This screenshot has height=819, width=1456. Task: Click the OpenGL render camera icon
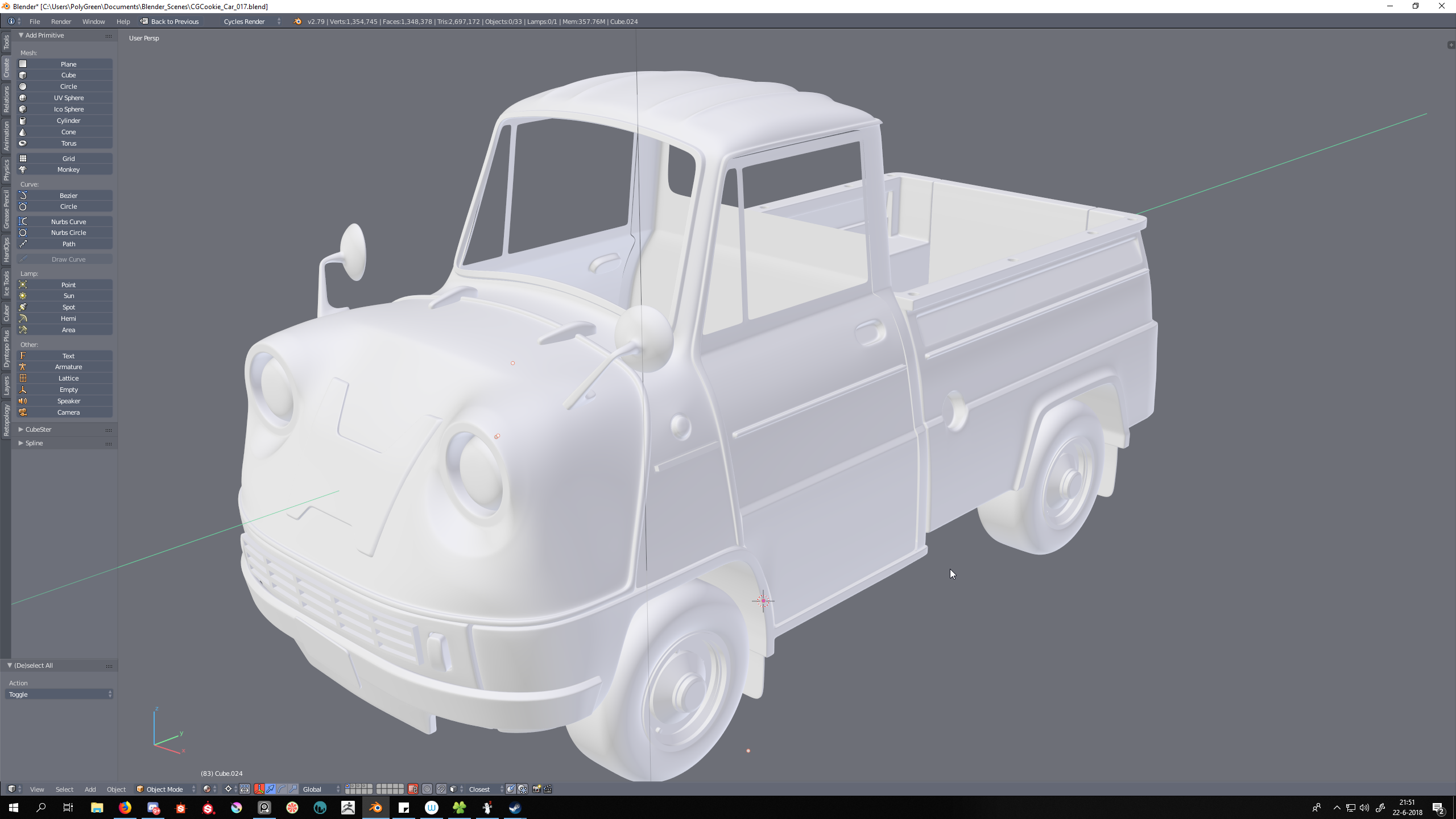click(536, 789)
